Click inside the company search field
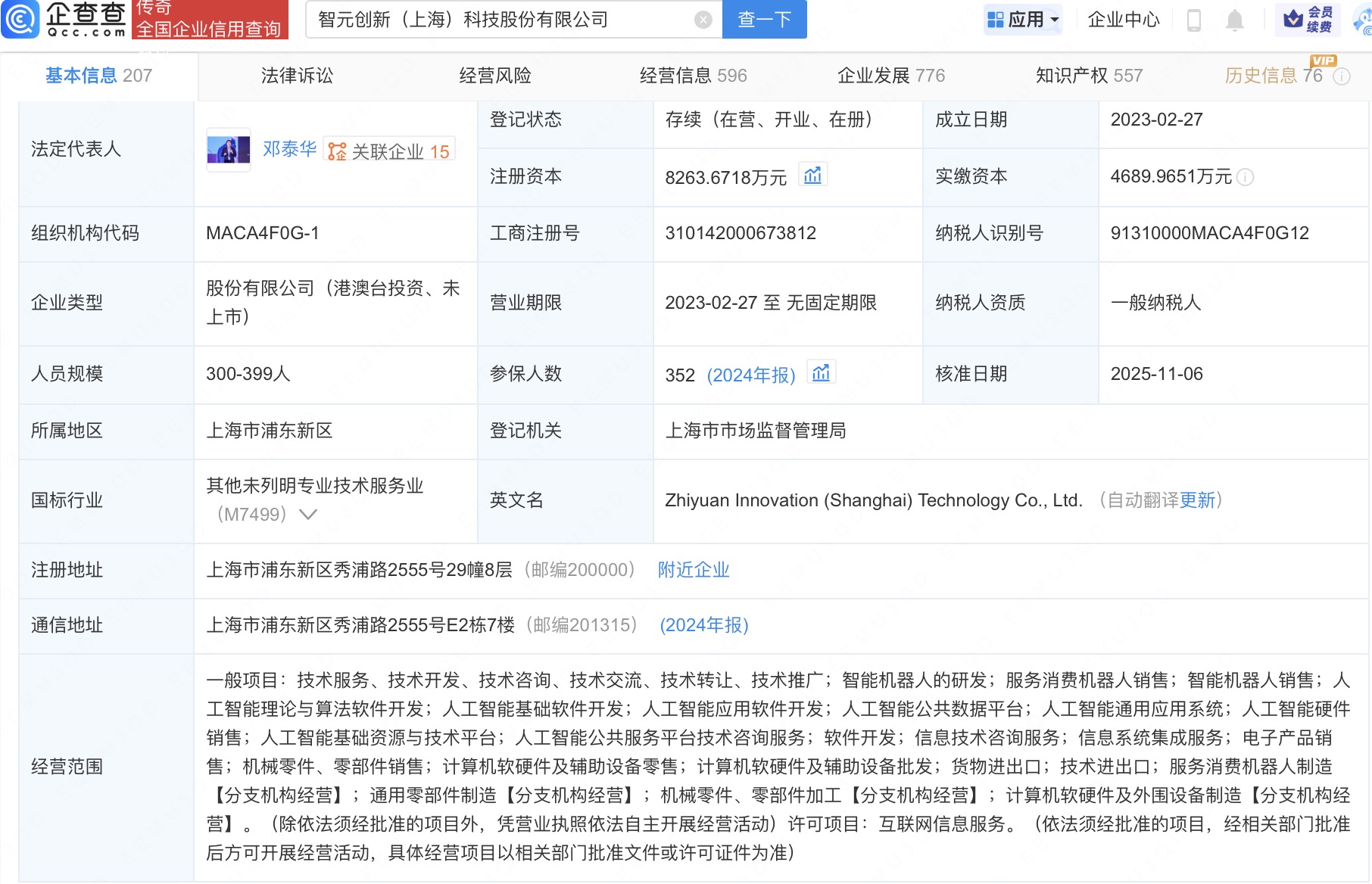Image resolution: width=1372 pixels, height=884 pixels. [x=500, y=20]
